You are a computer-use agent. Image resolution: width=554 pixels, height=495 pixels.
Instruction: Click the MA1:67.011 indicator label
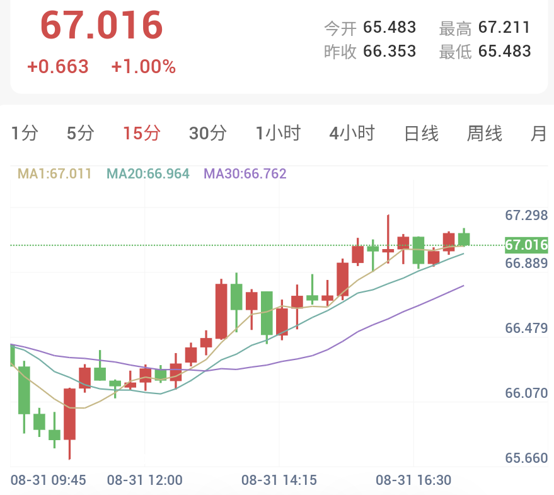(x=54, y=174)
